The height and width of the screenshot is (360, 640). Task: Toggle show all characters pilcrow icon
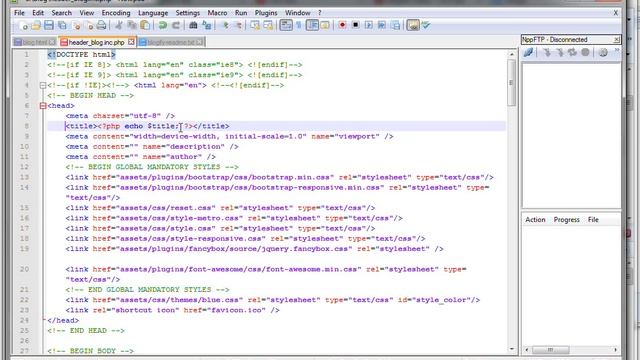pos(299,25)
